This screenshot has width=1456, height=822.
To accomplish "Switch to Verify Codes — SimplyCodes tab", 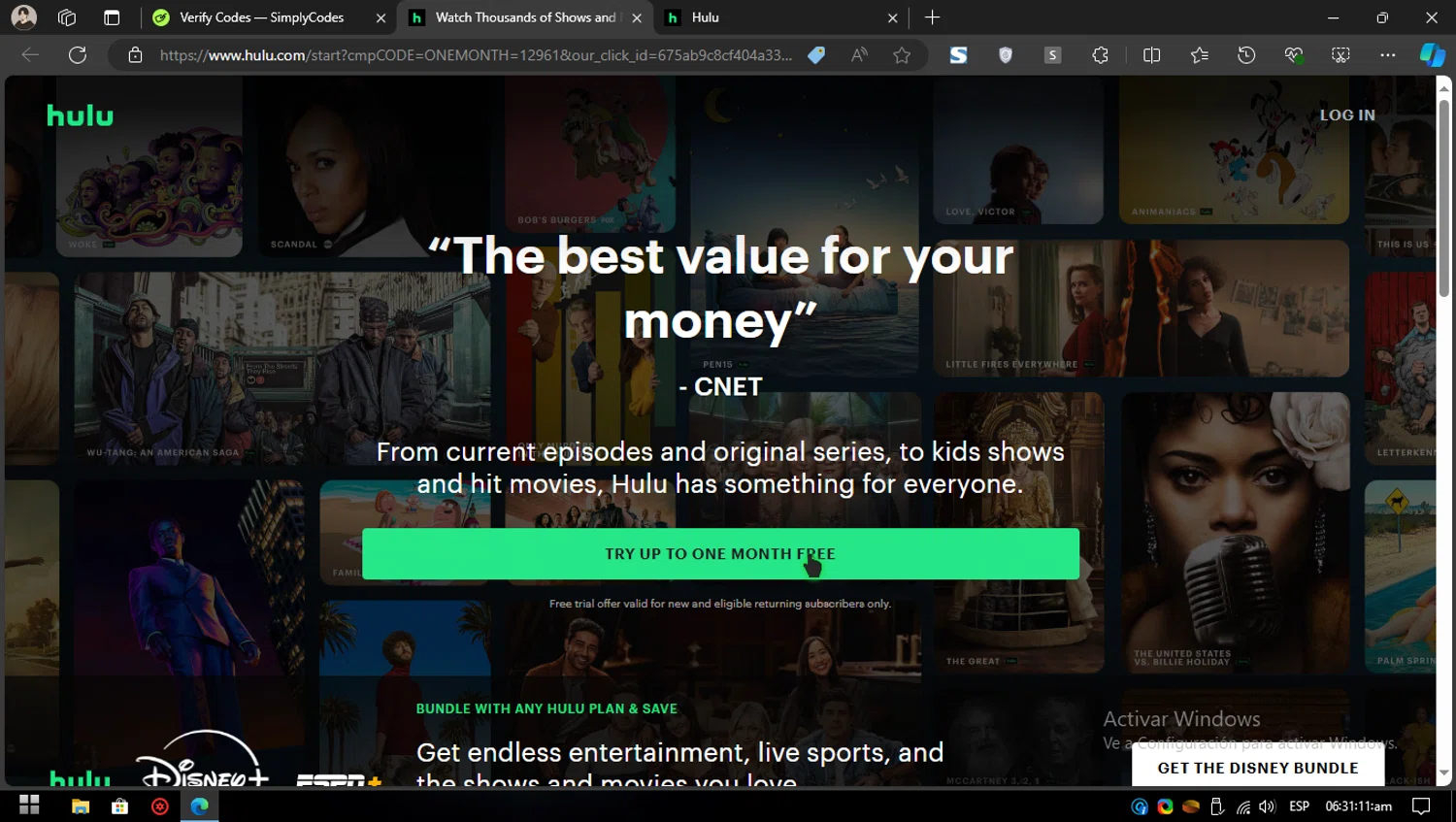I will (x=262, y=17).
